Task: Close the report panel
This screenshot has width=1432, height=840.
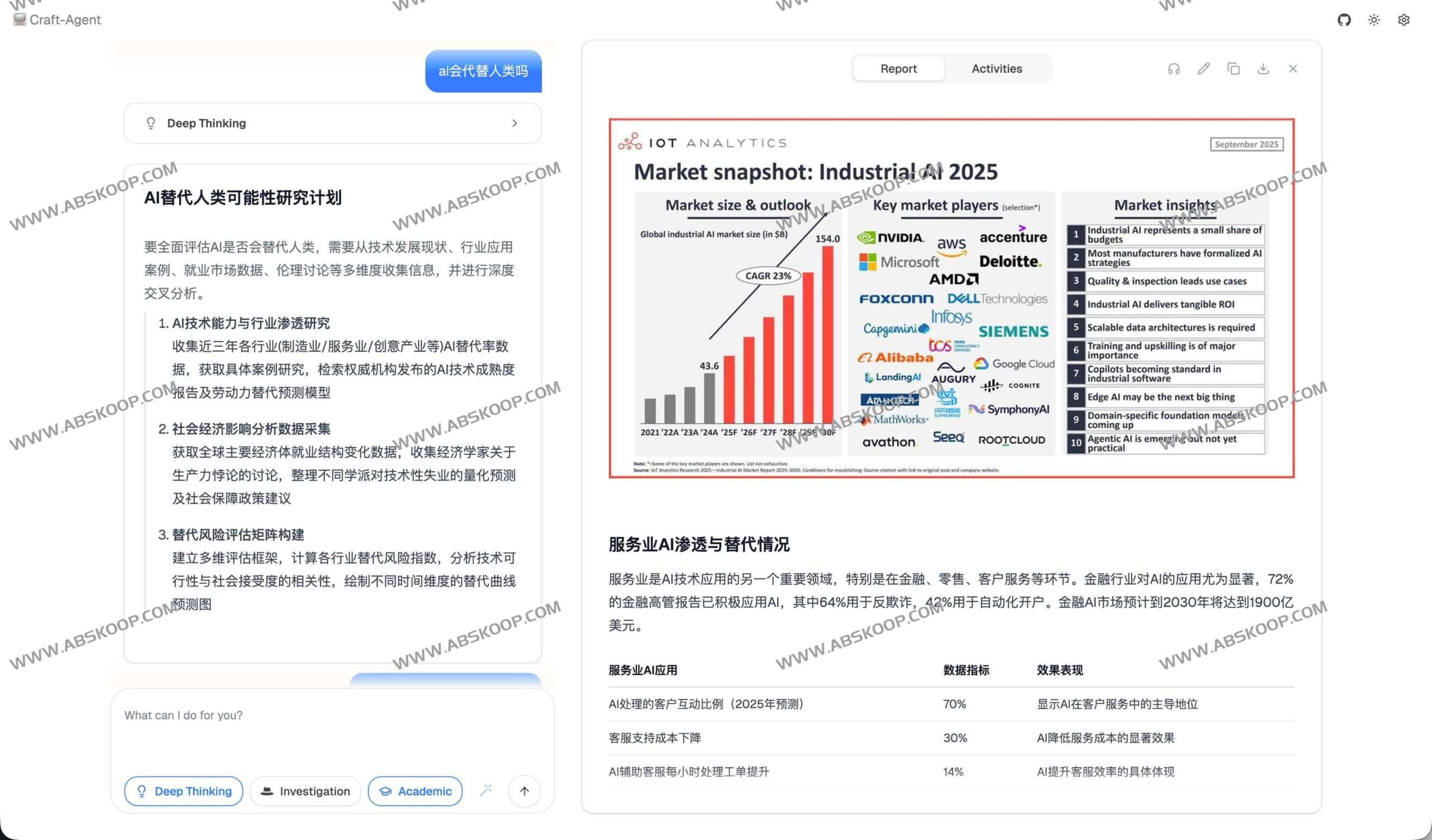Action: (1293, 68)
